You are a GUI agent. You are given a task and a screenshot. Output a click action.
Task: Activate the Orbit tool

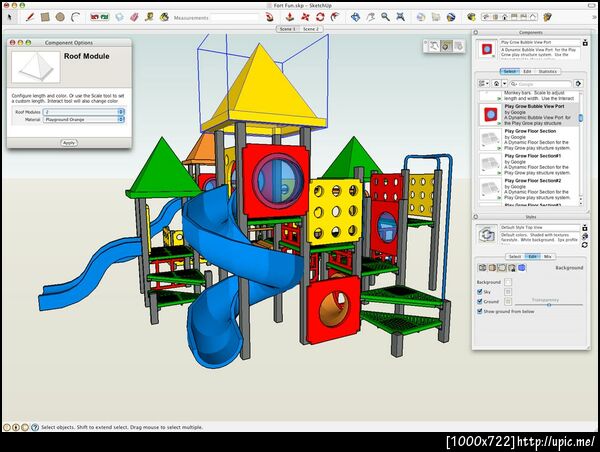click(355, 17)
